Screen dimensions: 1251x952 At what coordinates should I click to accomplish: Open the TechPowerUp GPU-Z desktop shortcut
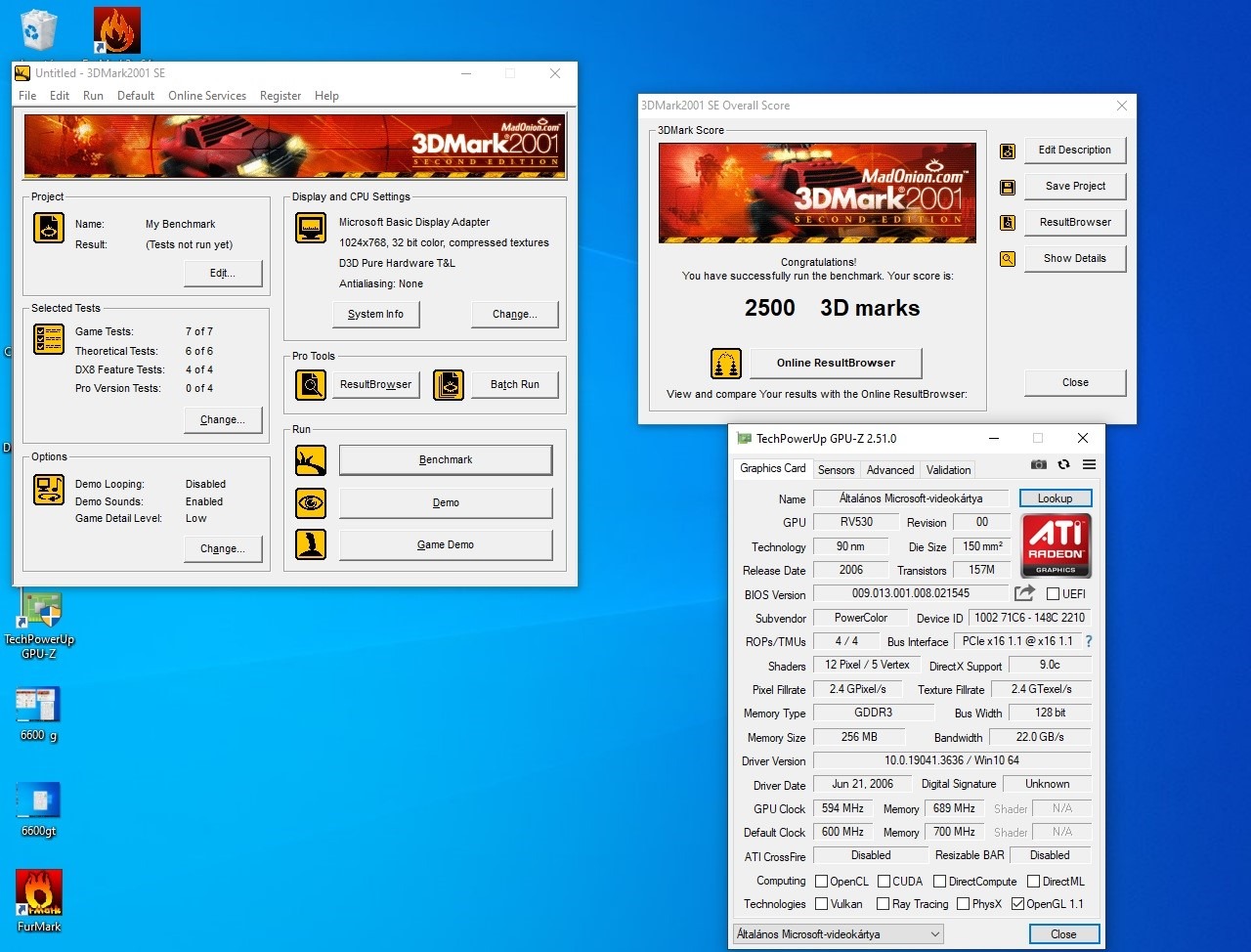click(39, 626)
